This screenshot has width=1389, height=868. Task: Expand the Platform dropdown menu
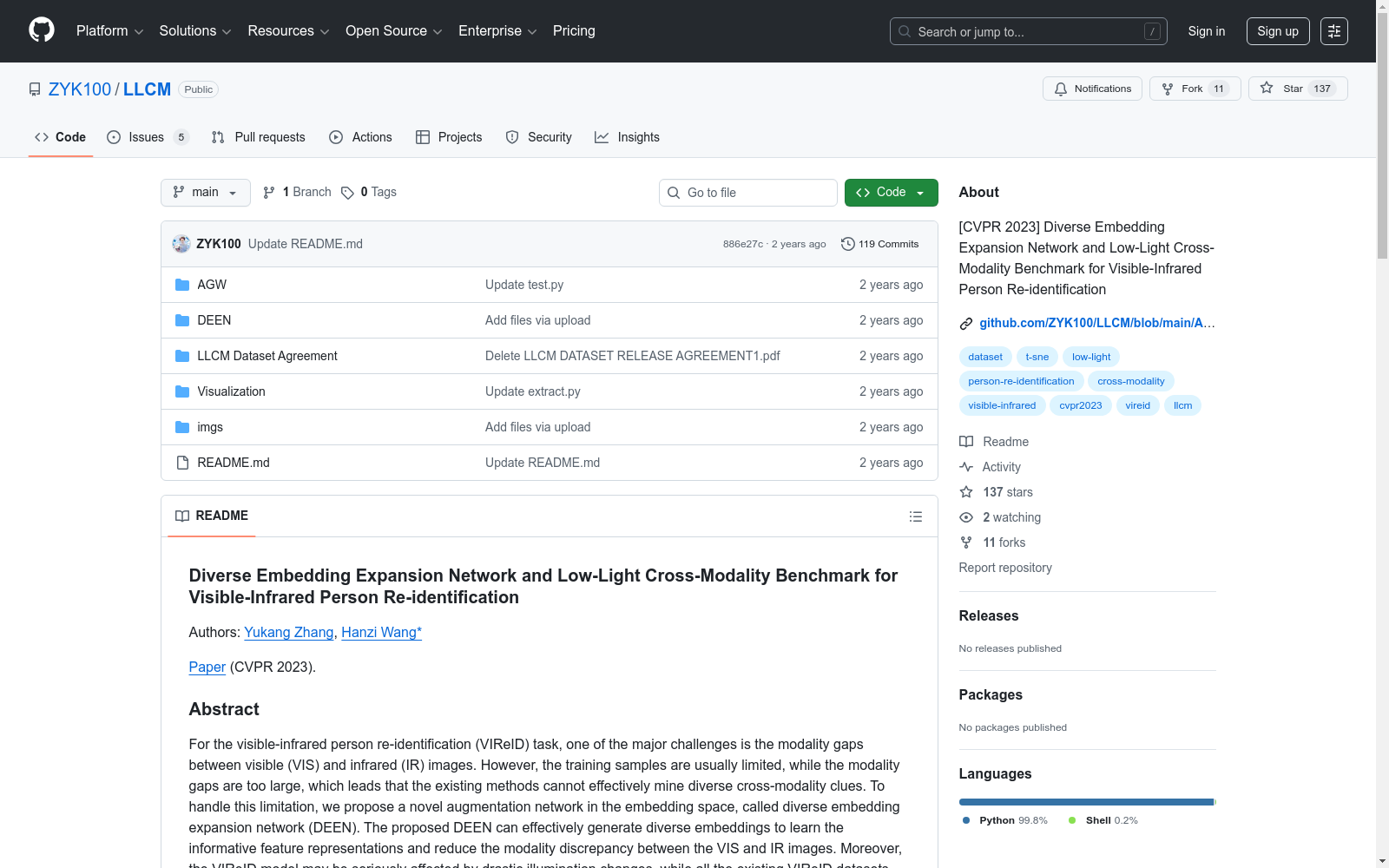pos(109,31)
